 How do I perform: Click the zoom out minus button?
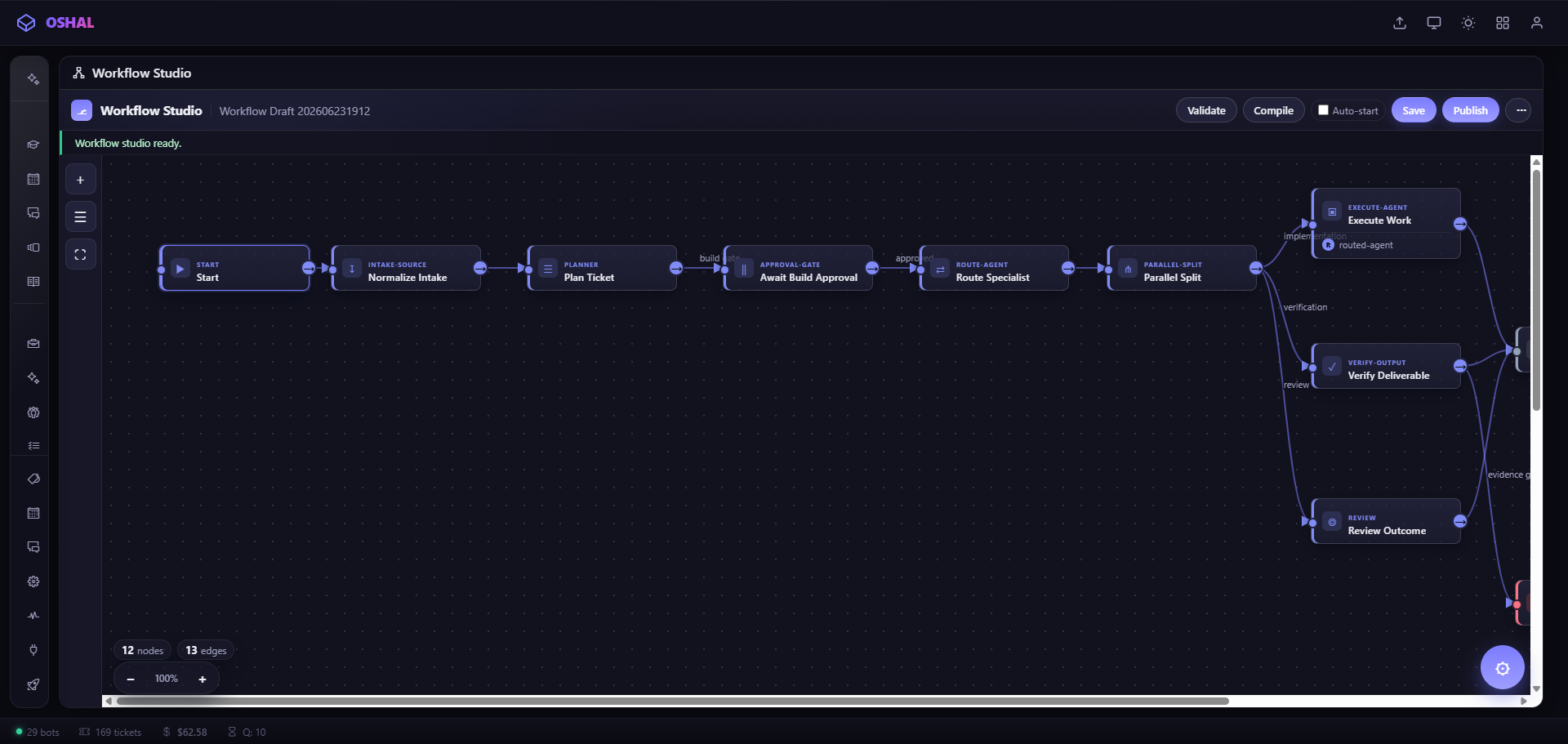pos(131,679)
